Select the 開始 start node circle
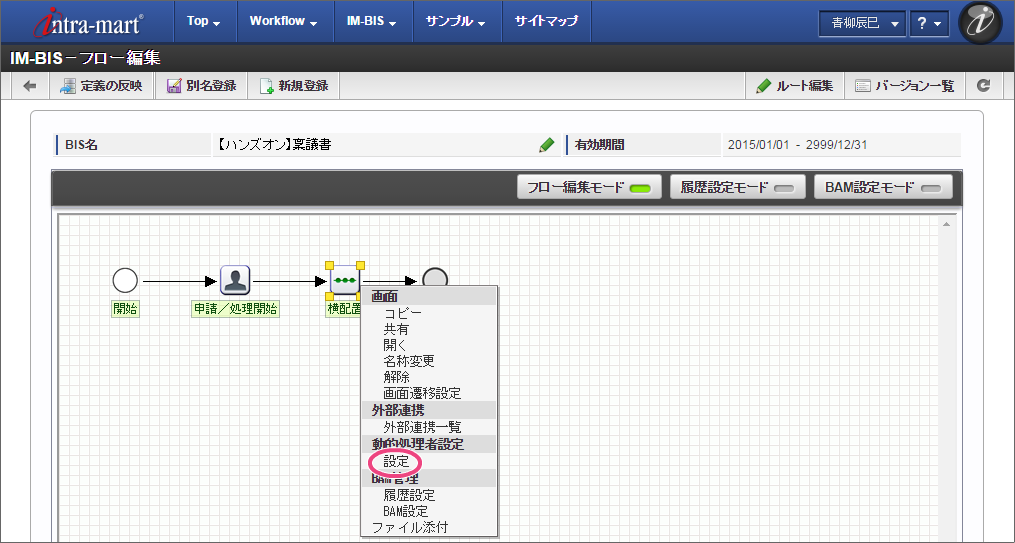The height and width of the screenshot is (543, 1015). 125,281
